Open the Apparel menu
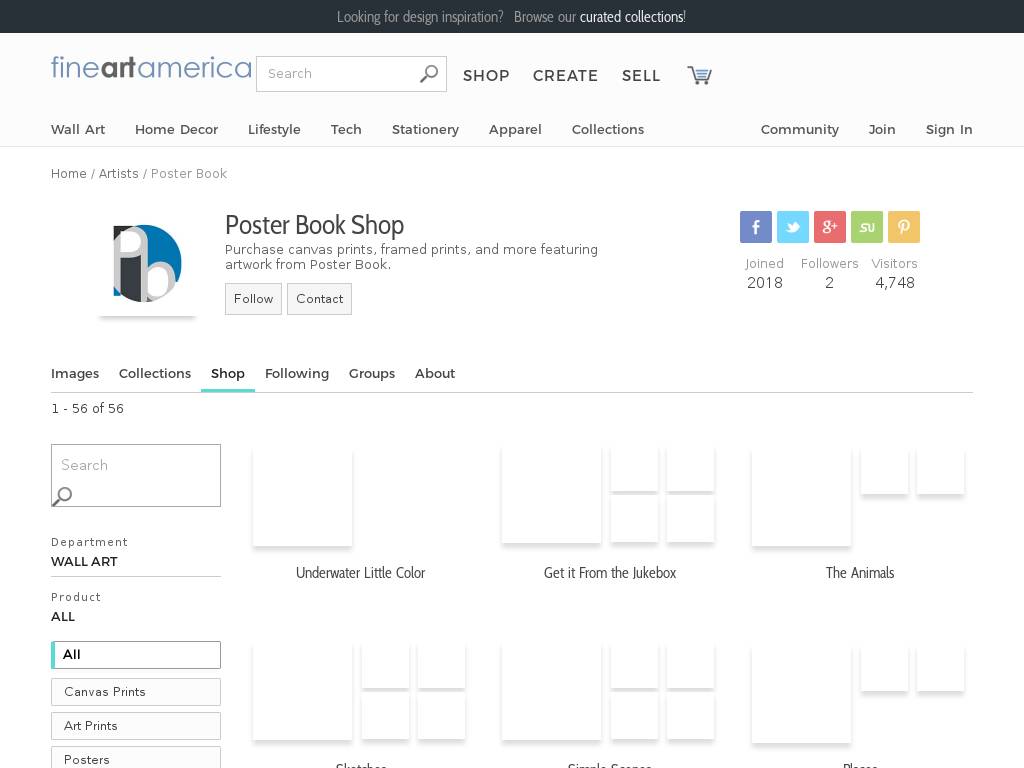This screenshot has height=768, width=1024. pyautogui.click(x=515, y=129)
